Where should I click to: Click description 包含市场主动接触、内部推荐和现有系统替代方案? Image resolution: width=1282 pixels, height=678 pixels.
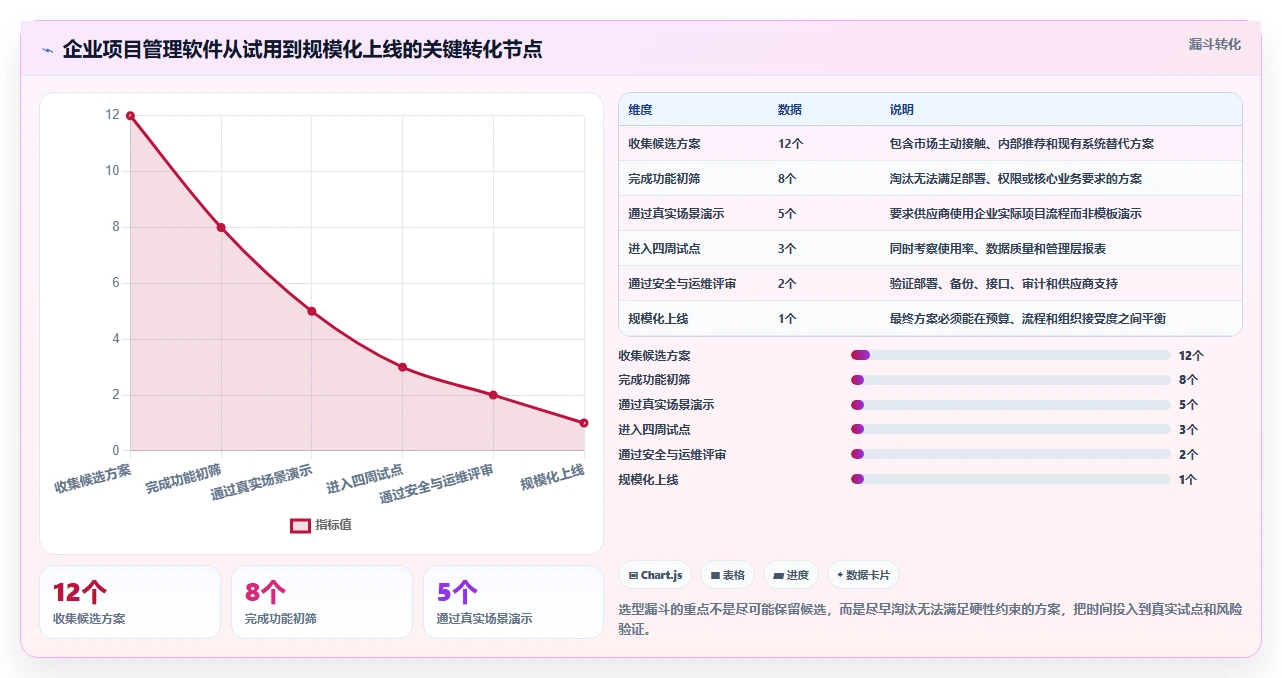pyautogui.click(x=1022, y=144)
